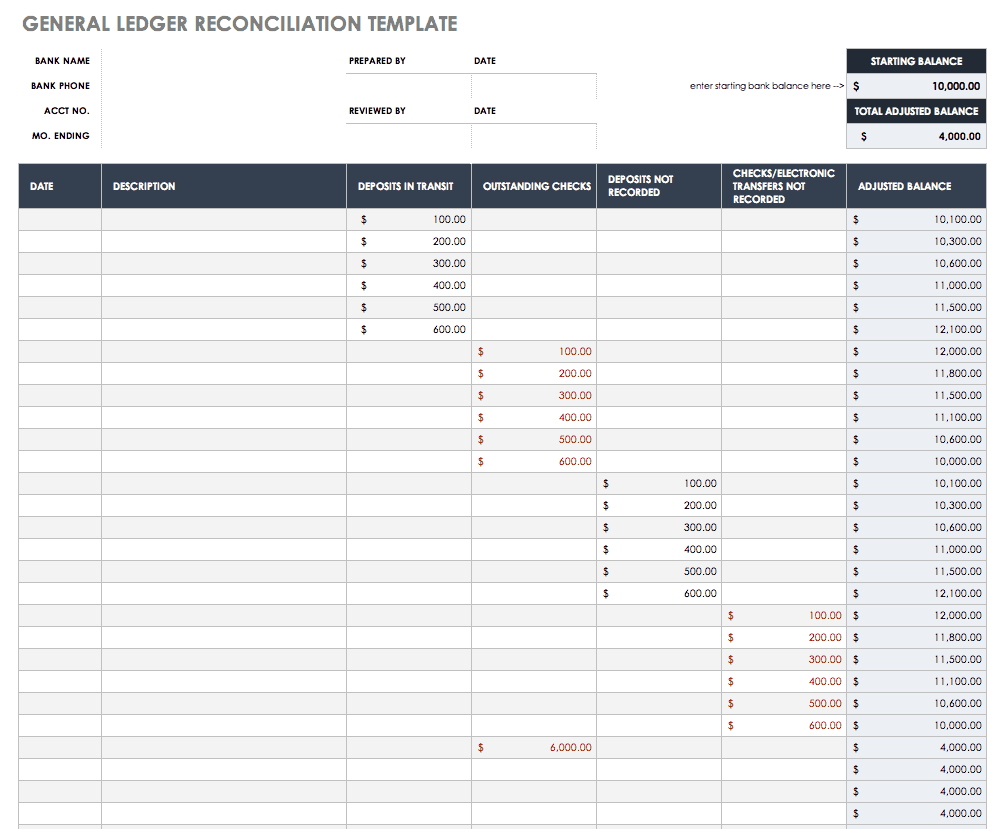Select the Outstanding Checks column header

coord(534,186)
